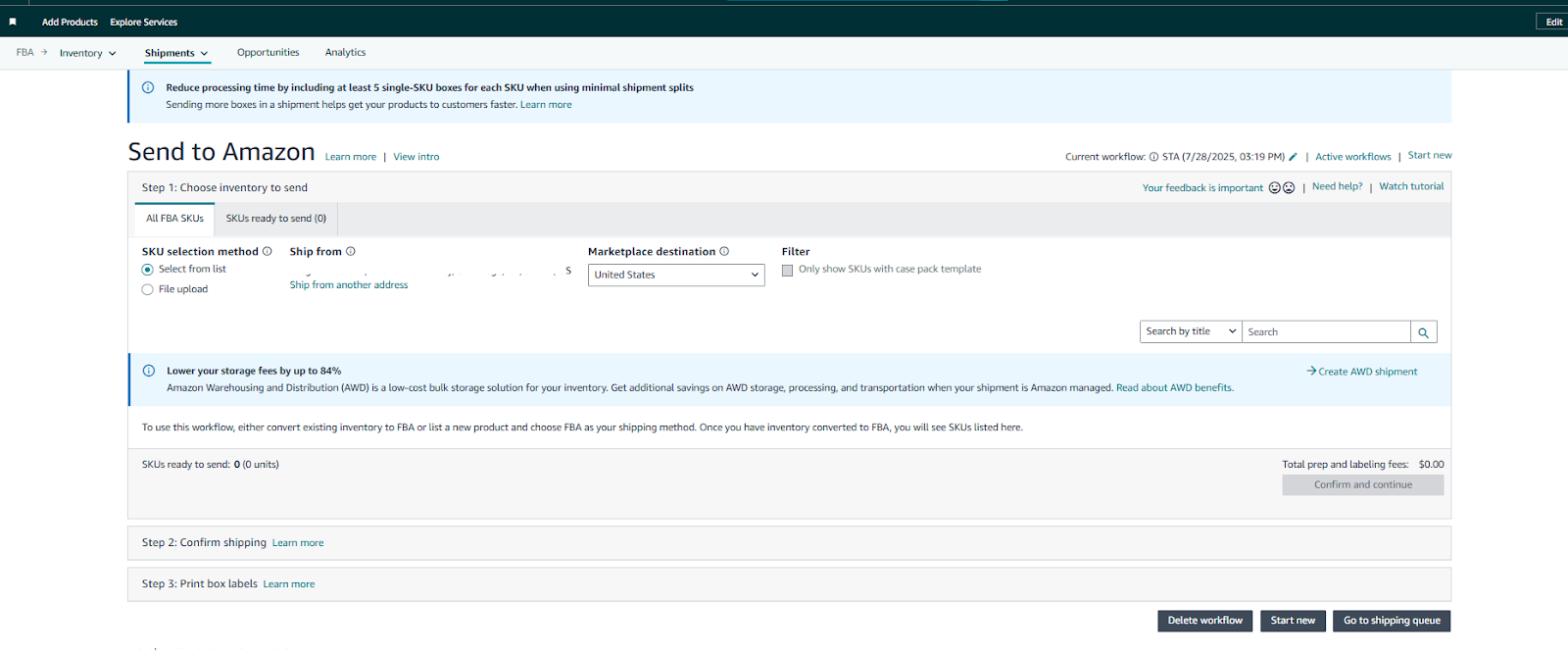Screen dimensions: 1568x654
Task: Click the pencil icon to rename workflow
Action: coord(1293,157)
